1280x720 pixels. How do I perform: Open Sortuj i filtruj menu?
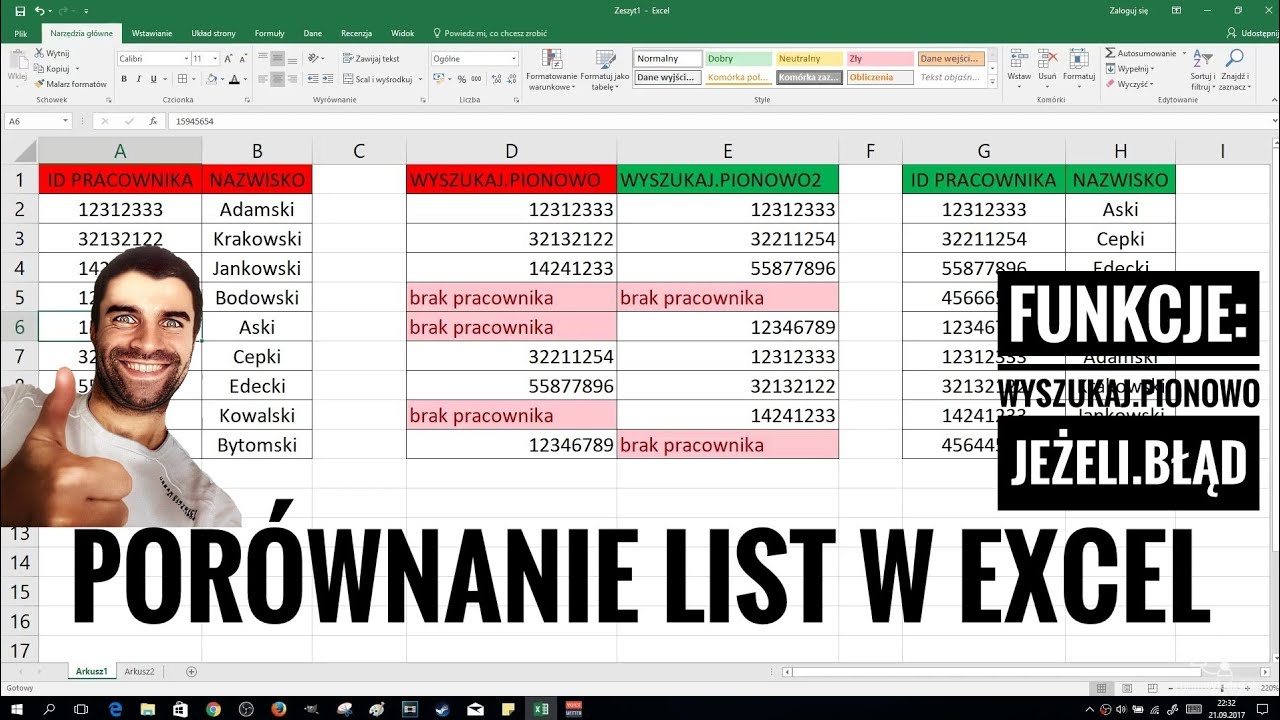pyautogui.click(x=1203, y=69)
